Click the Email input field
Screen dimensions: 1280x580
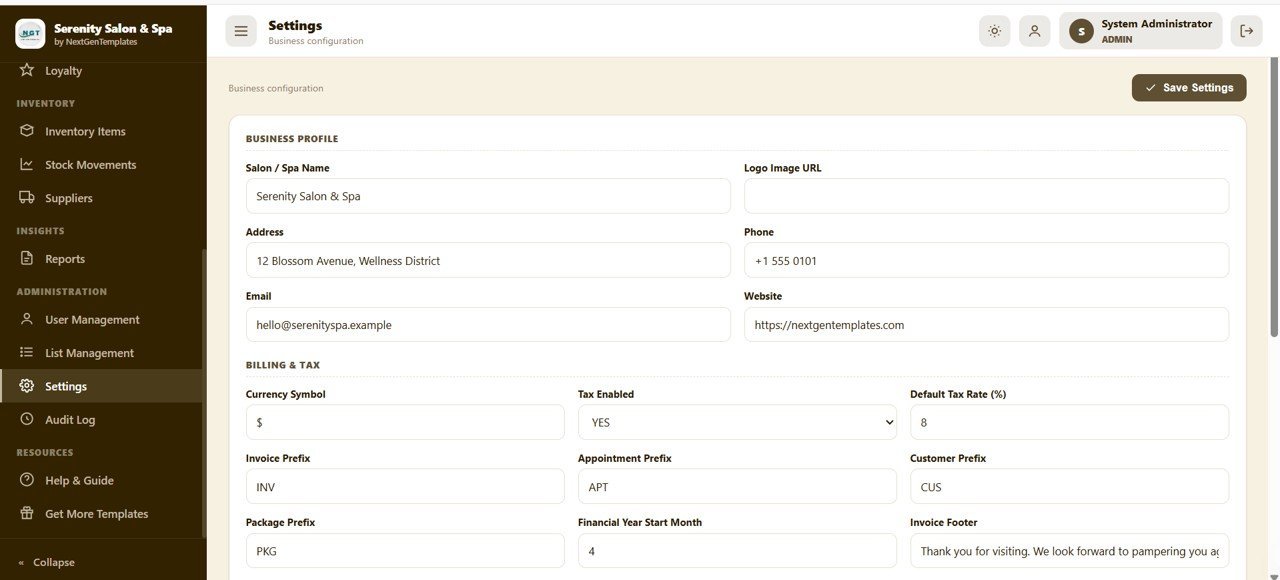click(488, 324)
